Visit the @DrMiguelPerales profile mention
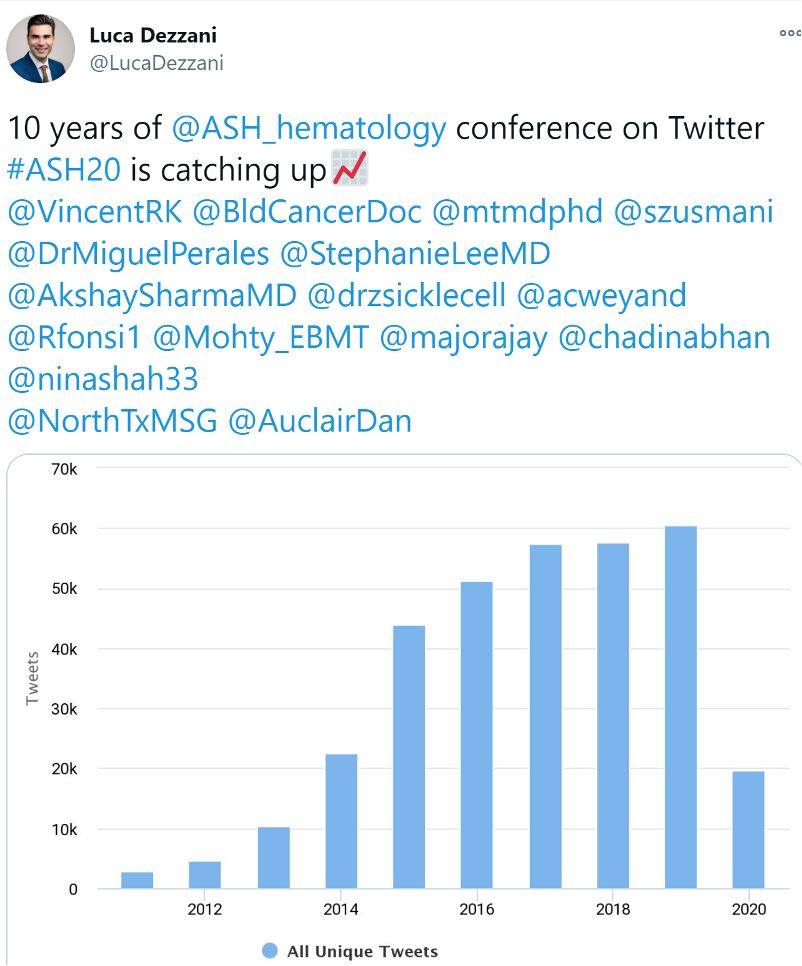 pyautogui.click(x=139, y=253)
